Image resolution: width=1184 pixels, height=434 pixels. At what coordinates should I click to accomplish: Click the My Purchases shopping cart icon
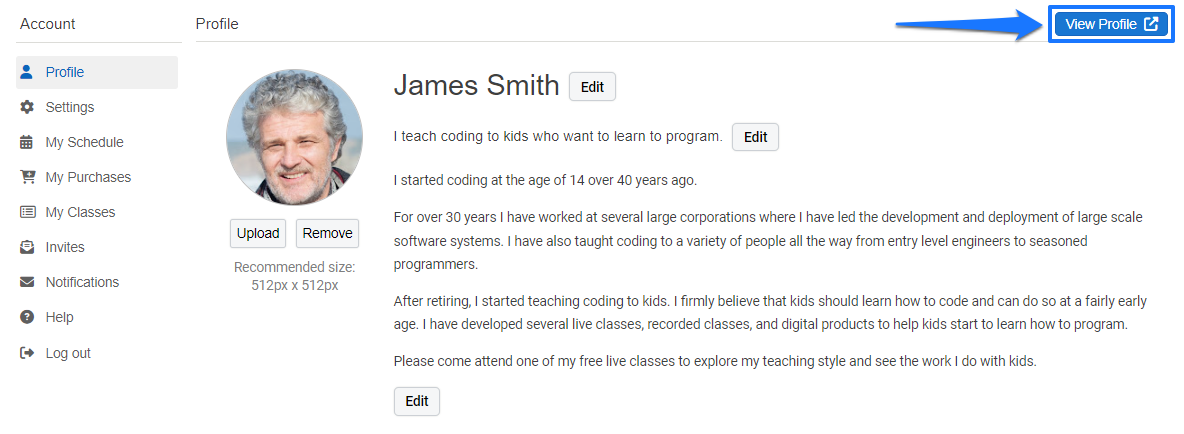pyautogui.click(x=27, y=177)
